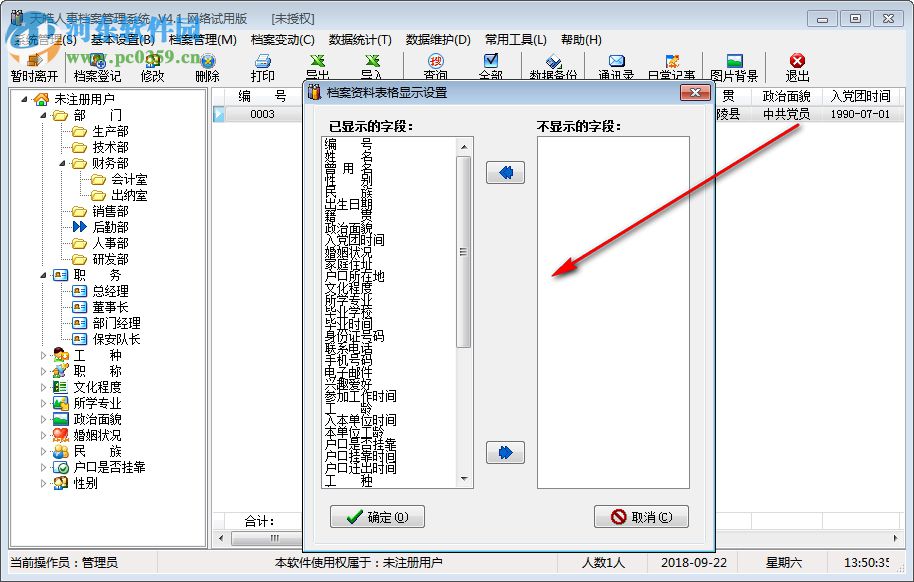914x582 pixels.
Task: Click the displayed fields list scrollbar thumb
Action: point(464,252)
